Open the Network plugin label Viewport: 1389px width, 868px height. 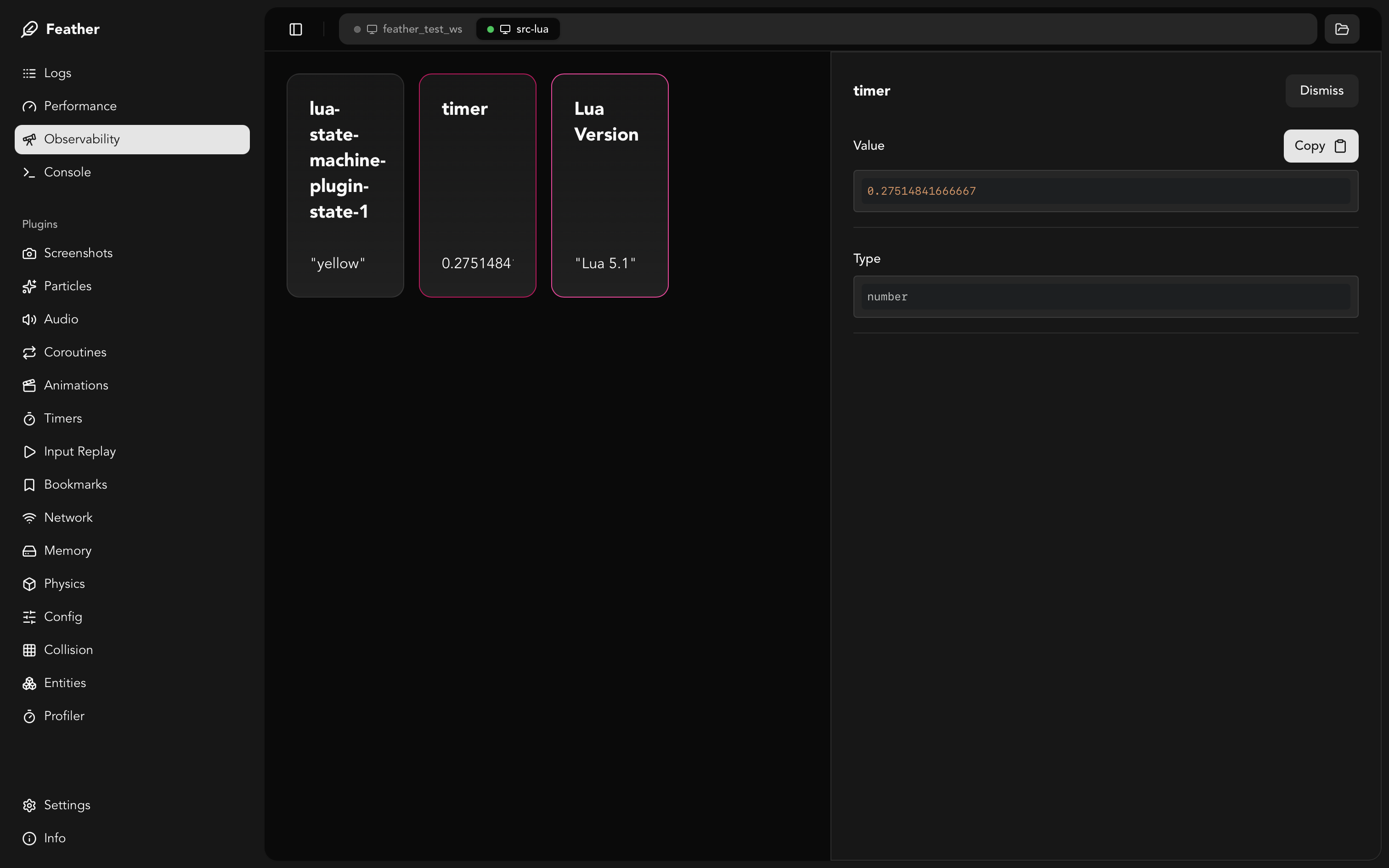click(68, 518)
